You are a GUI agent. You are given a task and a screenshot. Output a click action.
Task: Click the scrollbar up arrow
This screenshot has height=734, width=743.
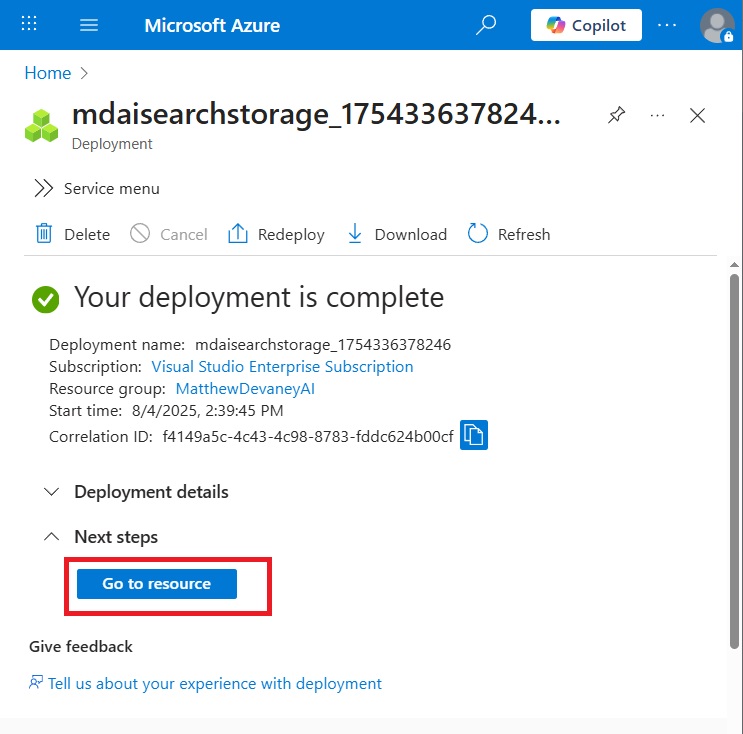[x=734, y=265]
